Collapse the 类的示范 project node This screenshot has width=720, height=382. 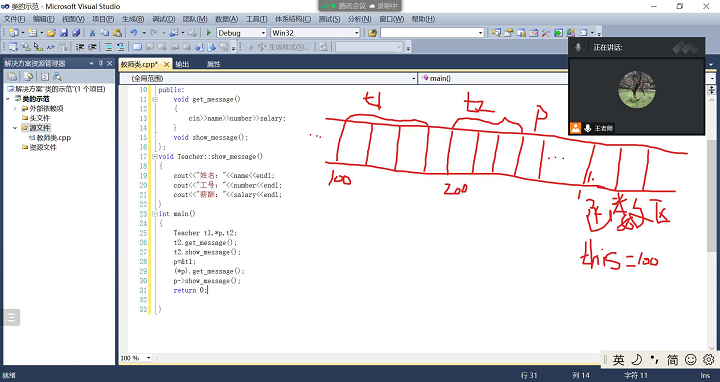8,99
